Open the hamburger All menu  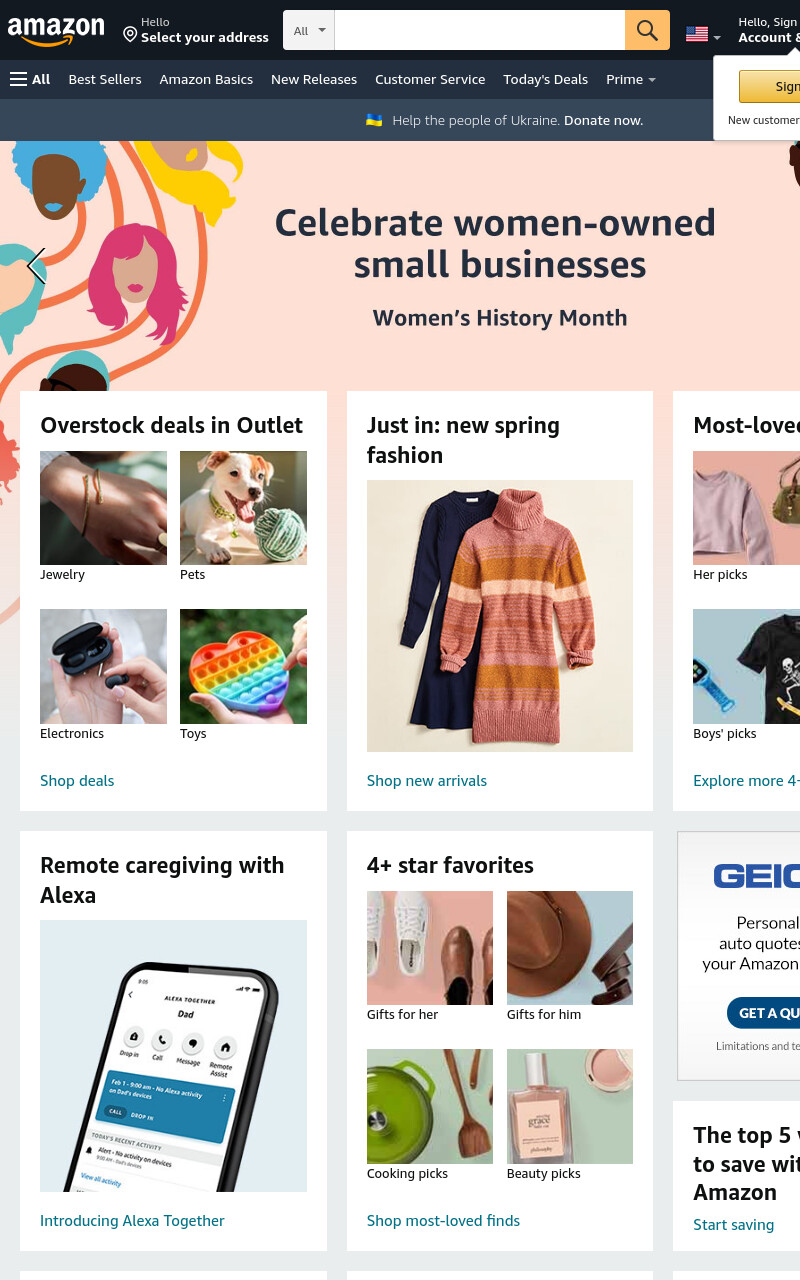click(30, 79)
